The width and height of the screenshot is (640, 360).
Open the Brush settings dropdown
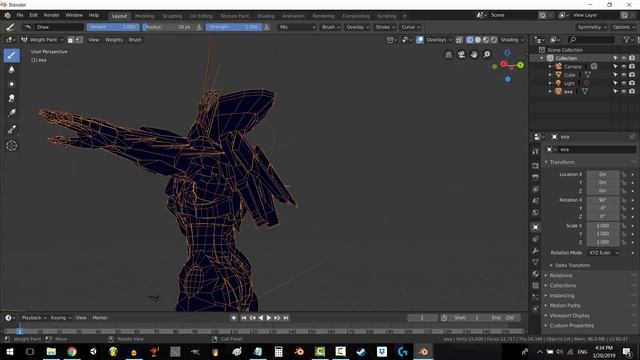tap(331, 27)
